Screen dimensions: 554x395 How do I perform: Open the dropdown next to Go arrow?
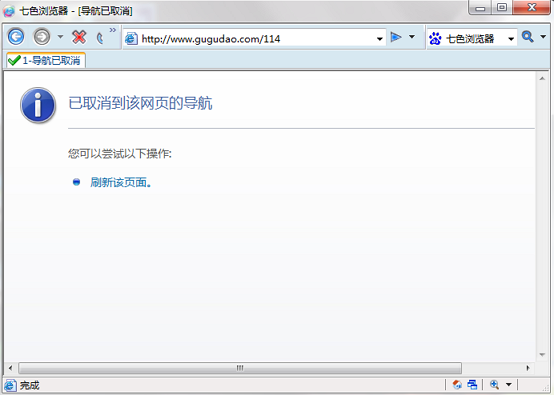[x=412, y=37]
